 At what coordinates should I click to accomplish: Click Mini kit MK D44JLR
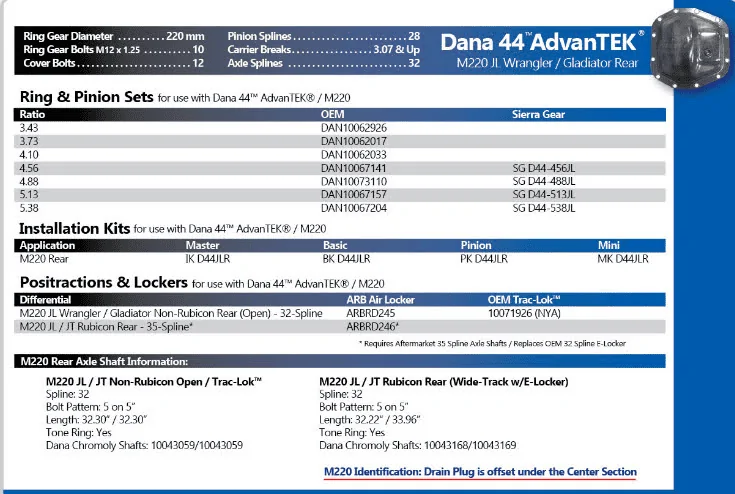click(x=623, y=259)
